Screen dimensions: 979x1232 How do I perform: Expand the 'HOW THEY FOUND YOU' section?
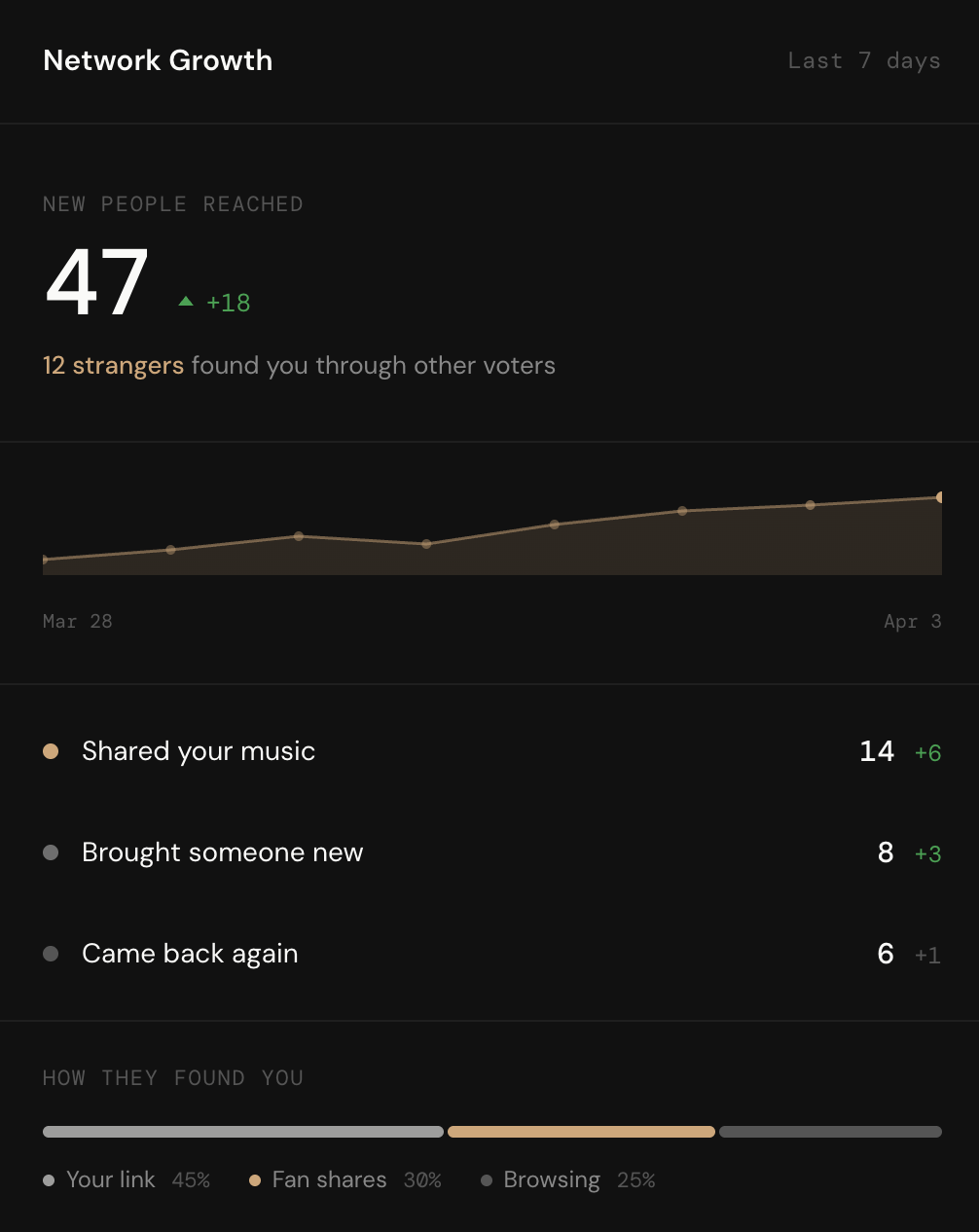[172, 1077]
